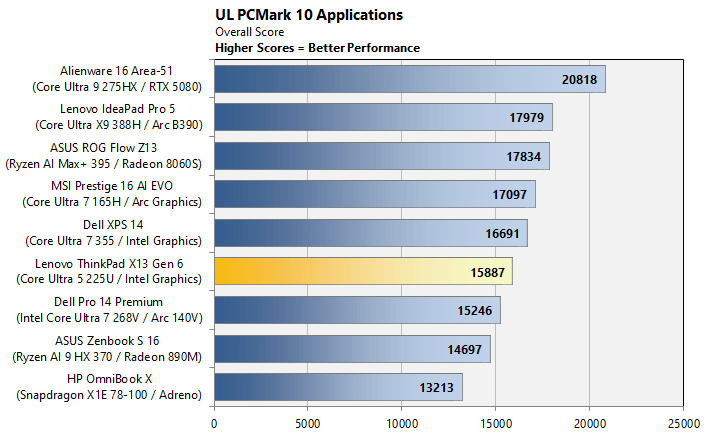Screen dimensions: 708x433
Task: Select the ASUS Zenbook S 16 label
Action: click(x=107, y=340)
